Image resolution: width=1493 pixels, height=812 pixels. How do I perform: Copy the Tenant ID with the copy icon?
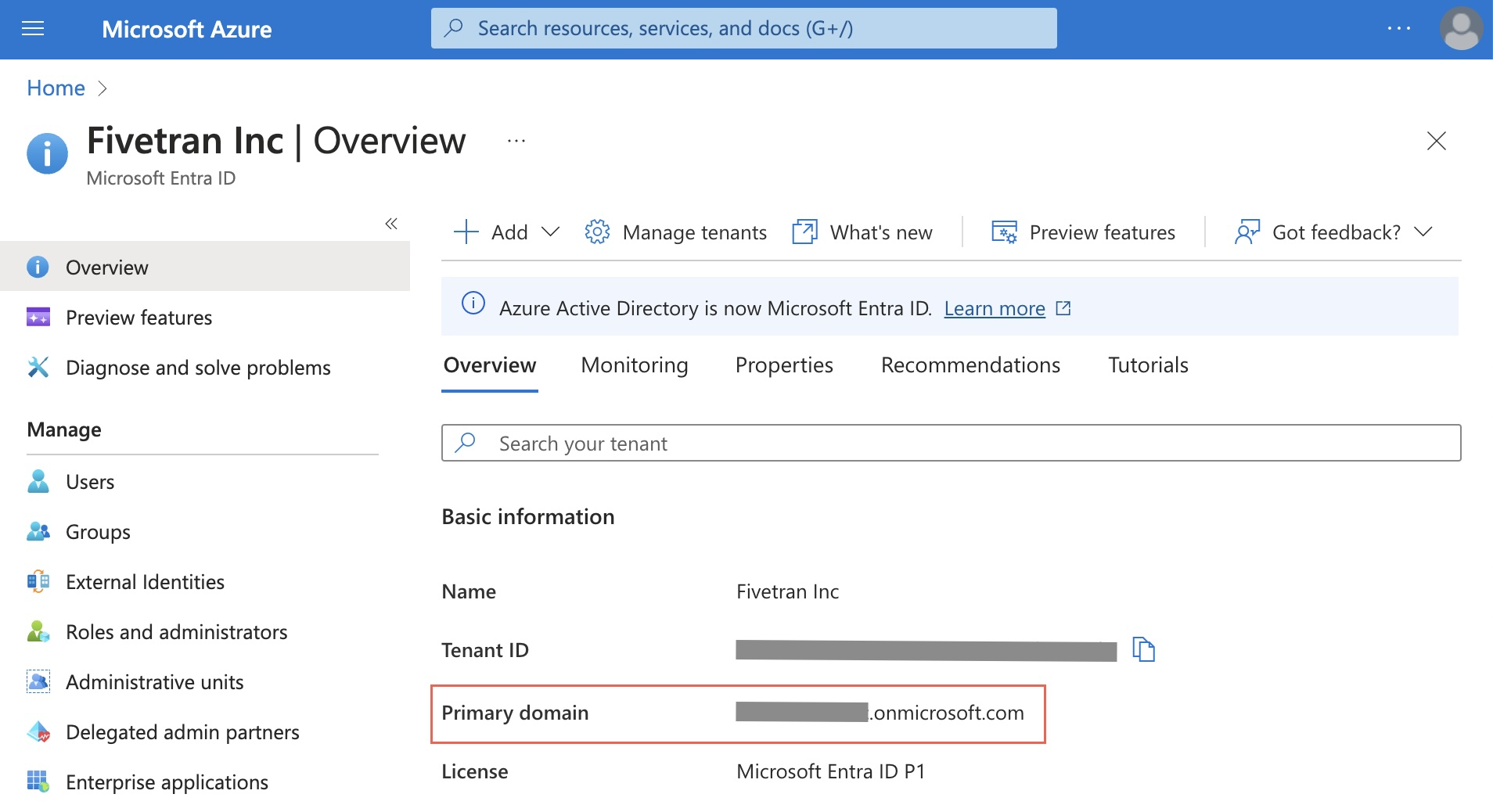point(1143,649)
